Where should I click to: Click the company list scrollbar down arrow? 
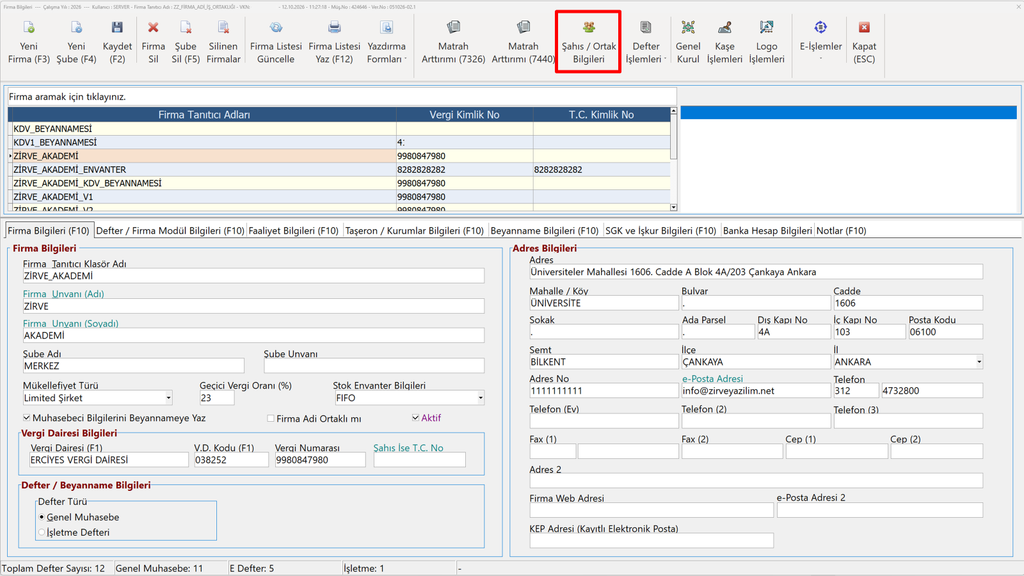(x=673, y=207)
